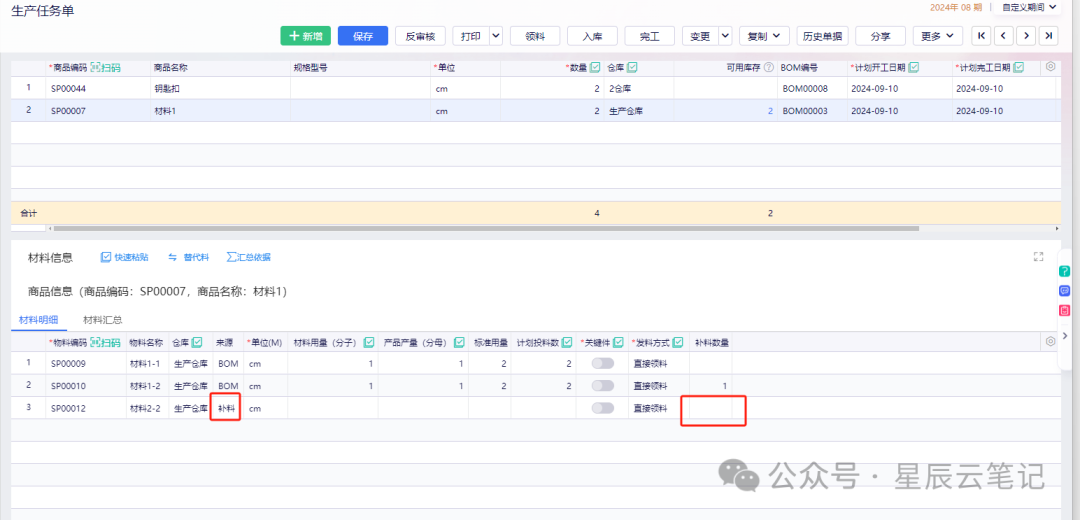Open the green help icon in the right sidebar
The image size is (1080, 520).
coord(1064,271)
